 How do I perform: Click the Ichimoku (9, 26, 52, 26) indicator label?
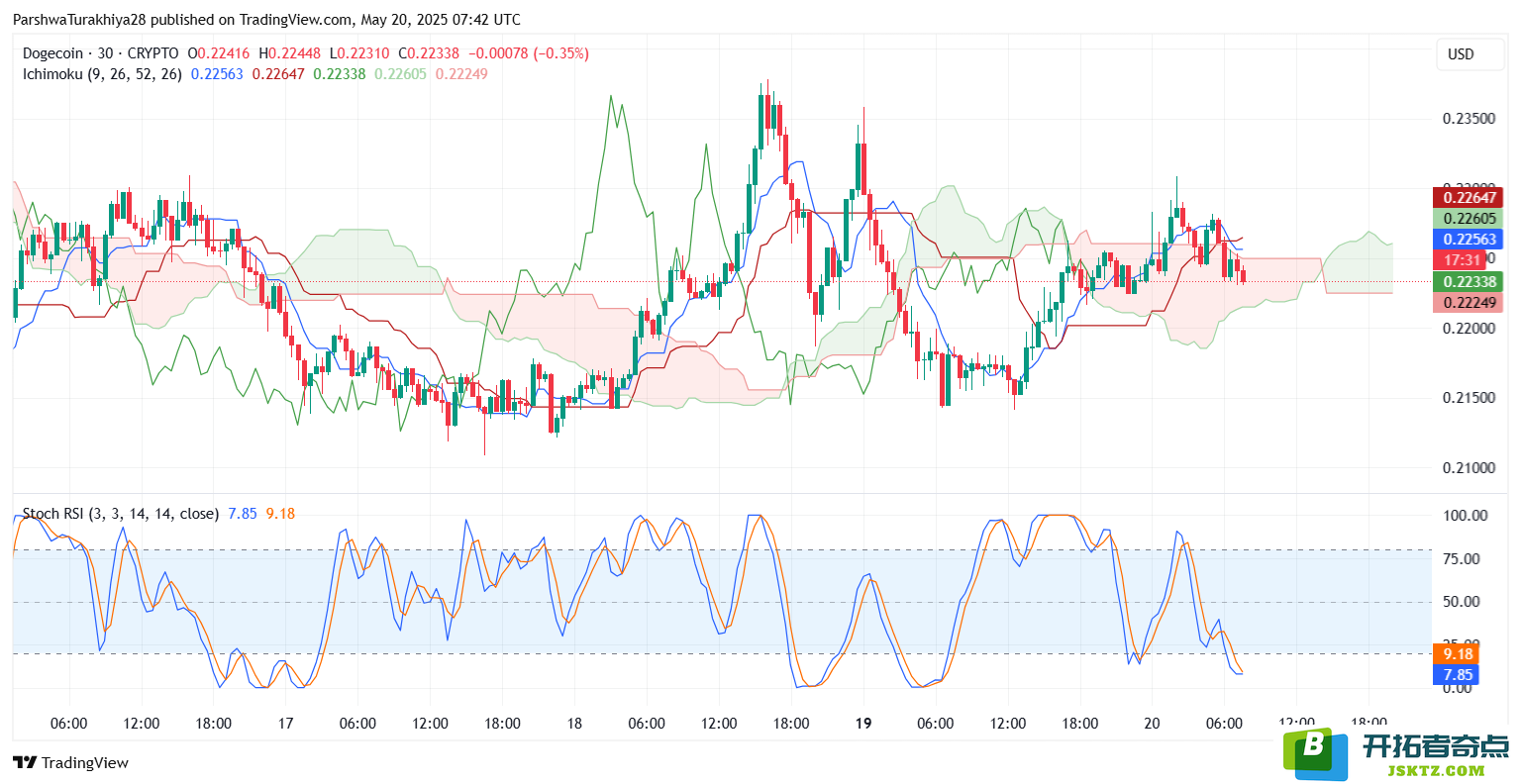click(x=102, y=74)
